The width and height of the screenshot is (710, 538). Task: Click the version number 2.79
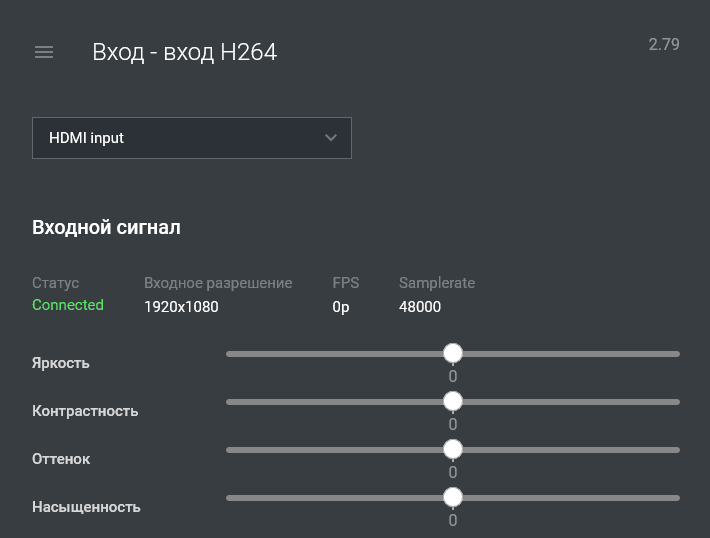coord(664,44)
